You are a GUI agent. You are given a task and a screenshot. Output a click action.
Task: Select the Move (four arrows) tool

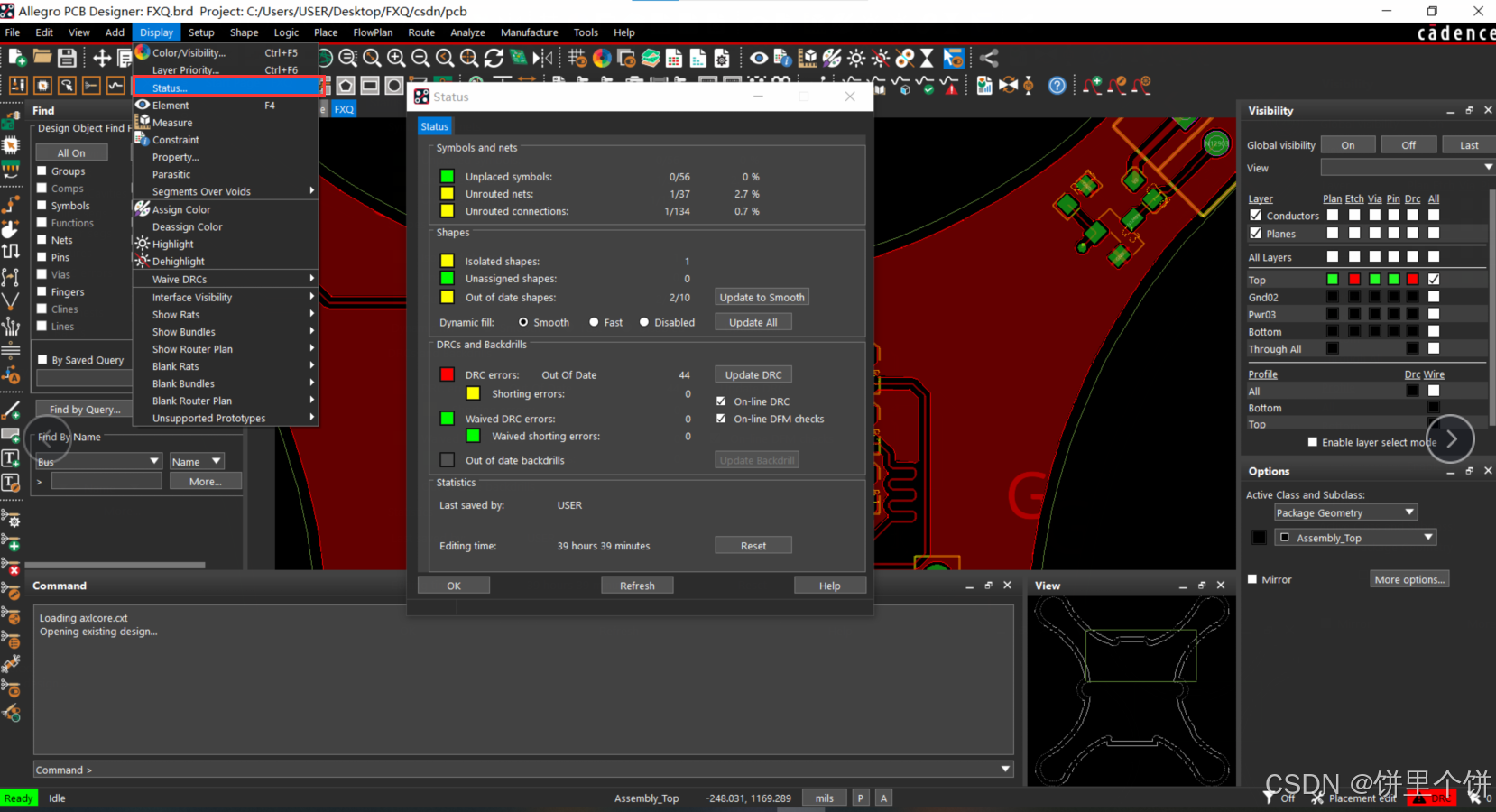tap(102, 58)
